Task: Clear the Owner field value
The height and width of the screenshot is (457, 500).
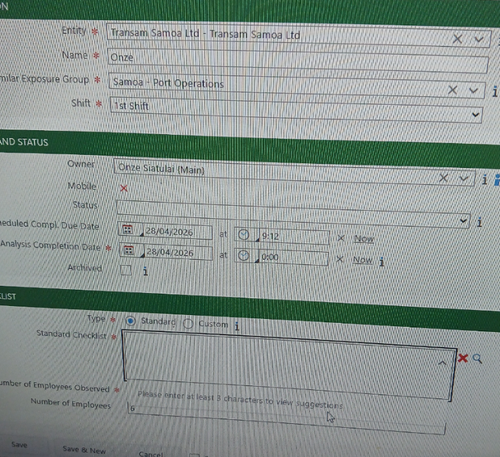Action: (443, 178)
